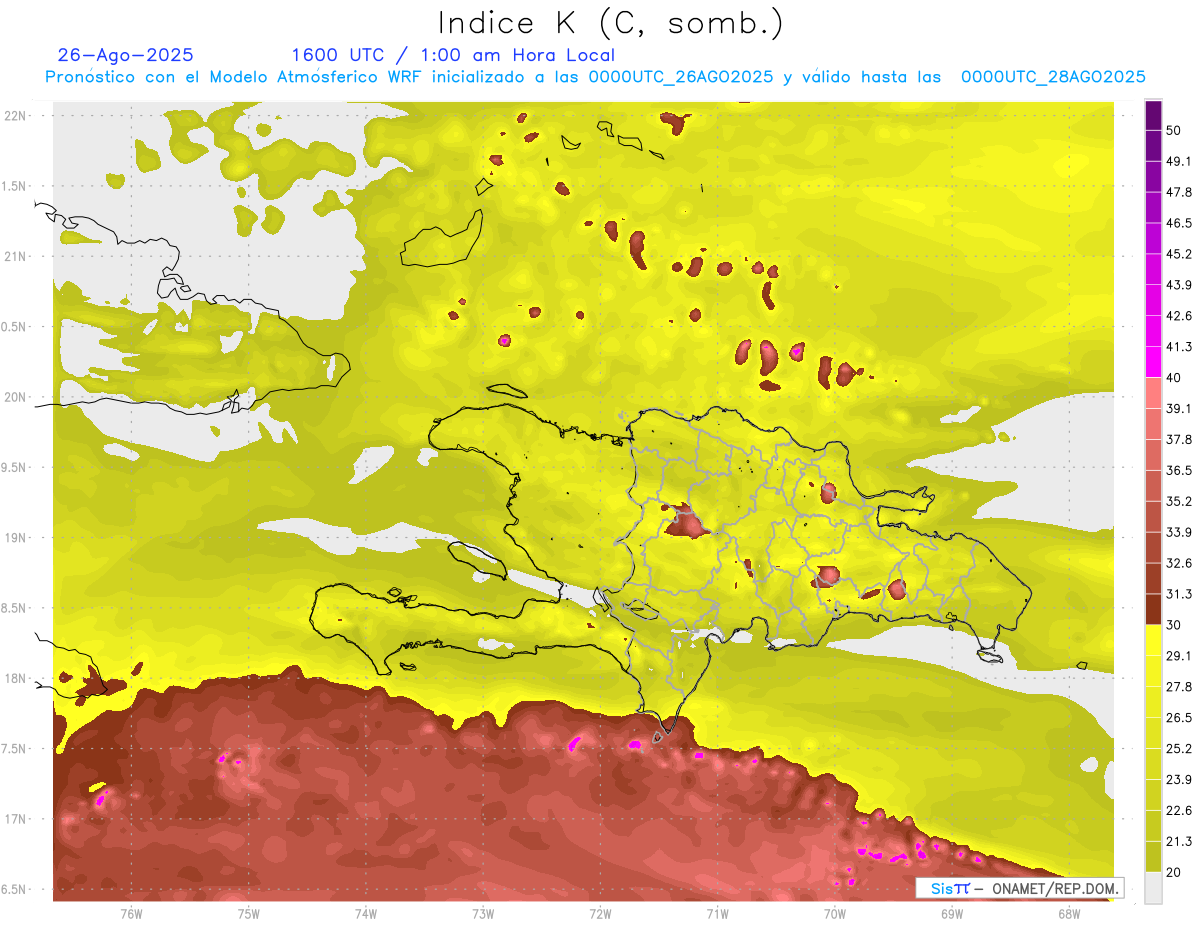This screenshot has height=927, width=1200.
Task: Click the '19N' latitude axis label
Action: (x=16, y=537)
